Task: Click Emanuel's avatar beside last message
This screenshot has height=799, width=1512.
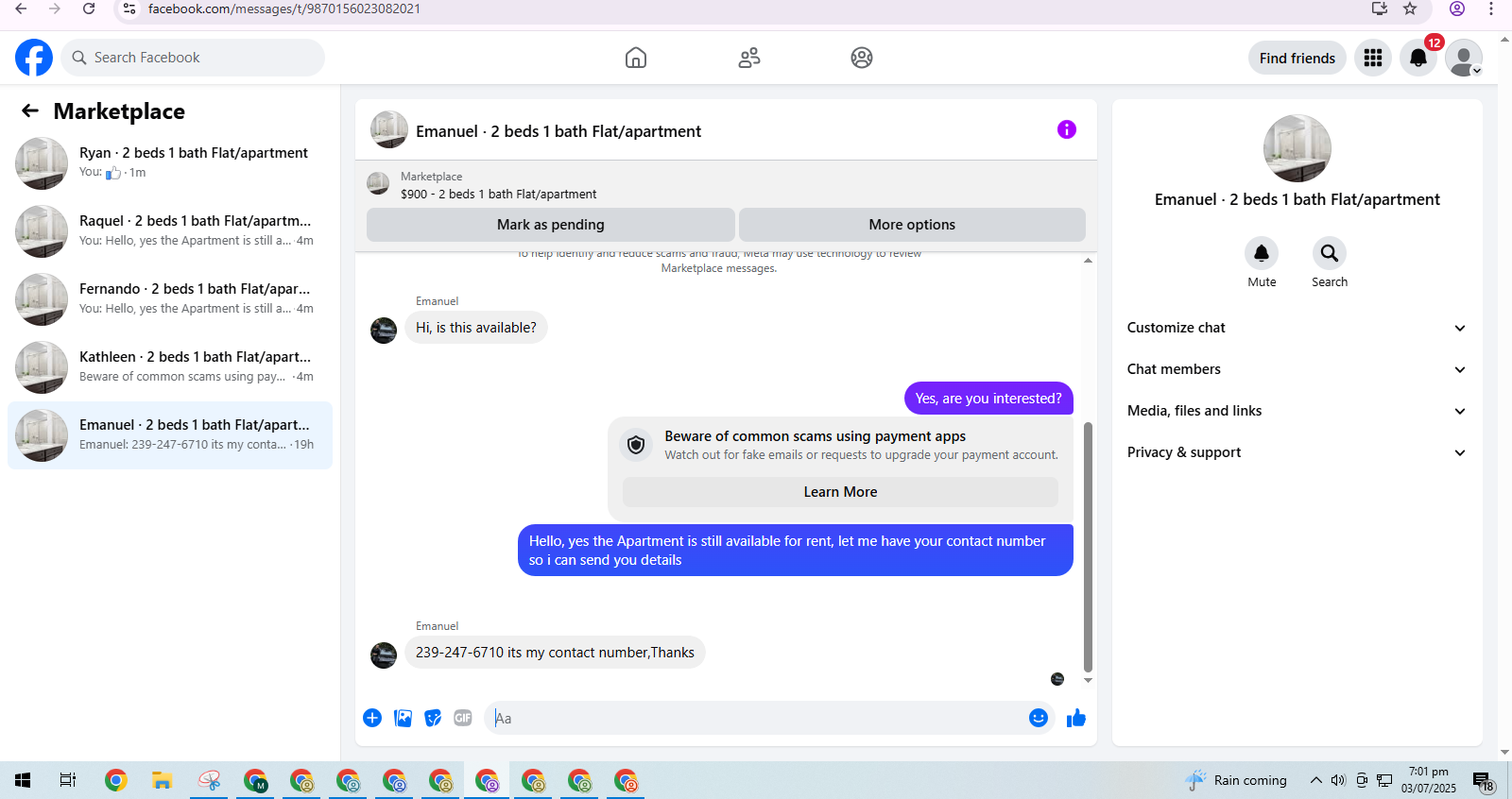Action: [x=384, y=655]
